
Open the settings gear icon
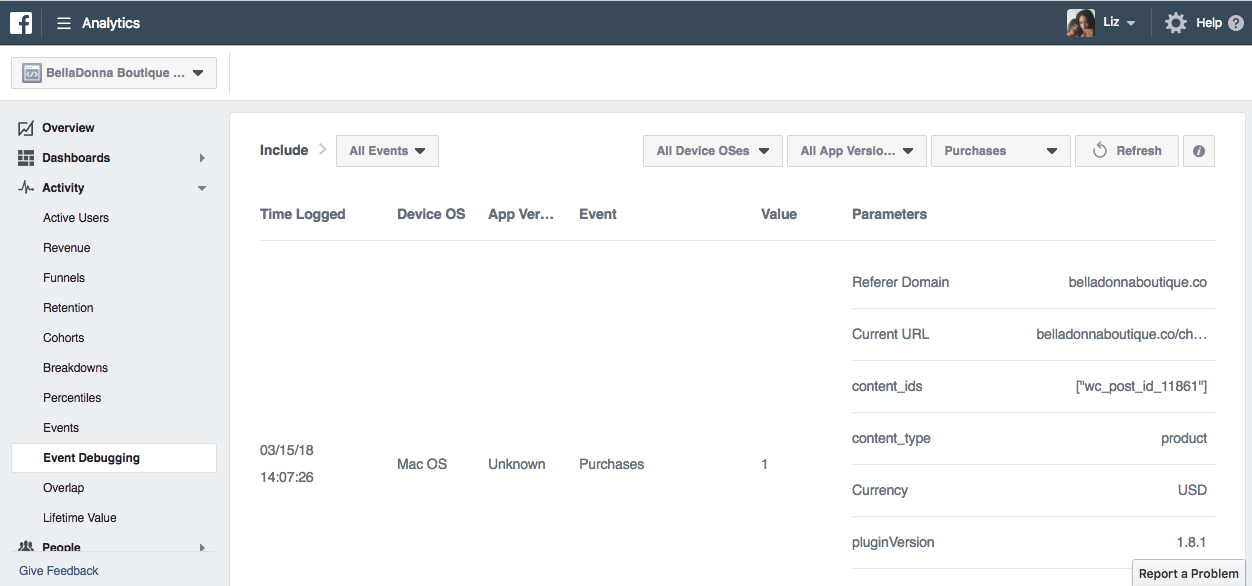coord(1175,23)
